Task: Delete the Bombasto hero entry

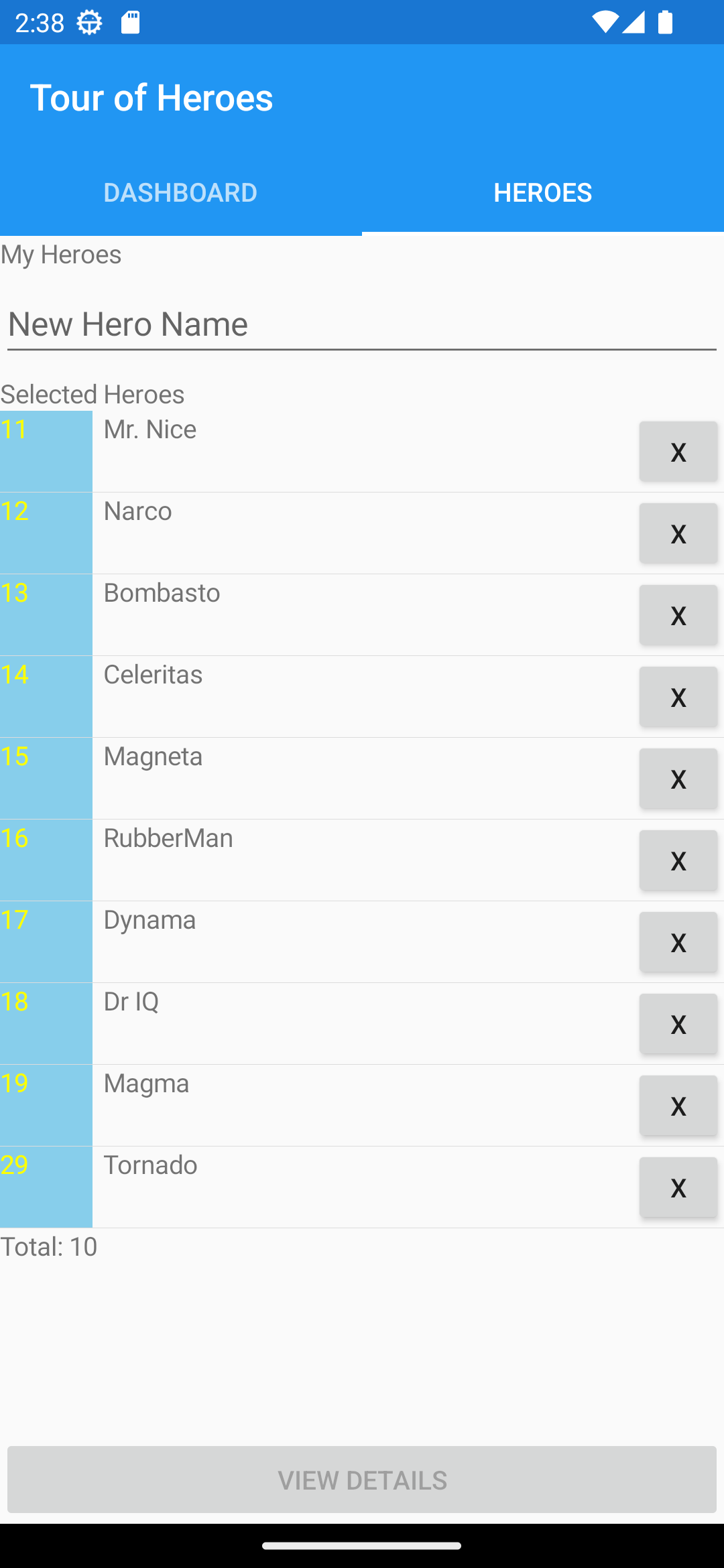Action: 678,615
